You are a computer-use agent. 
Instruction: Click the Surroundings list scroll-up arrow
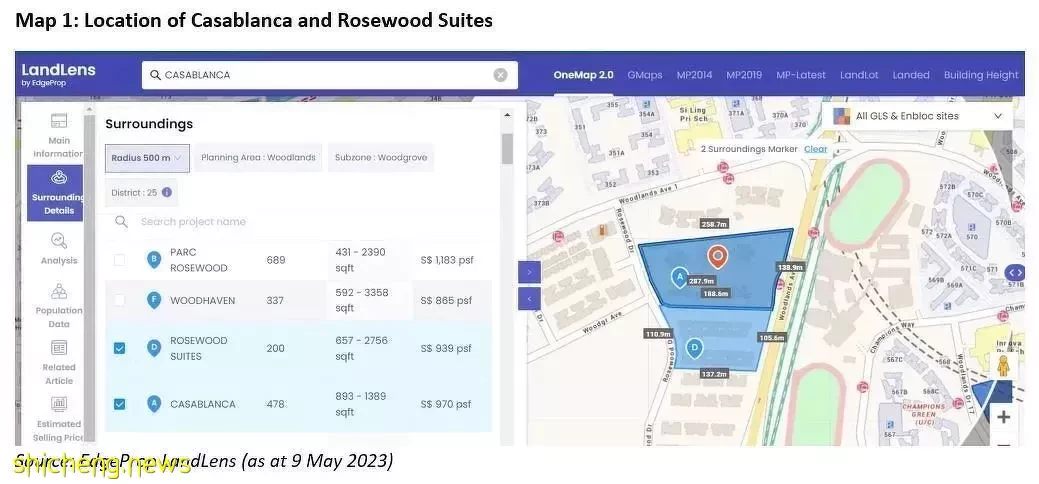(507, 115)
